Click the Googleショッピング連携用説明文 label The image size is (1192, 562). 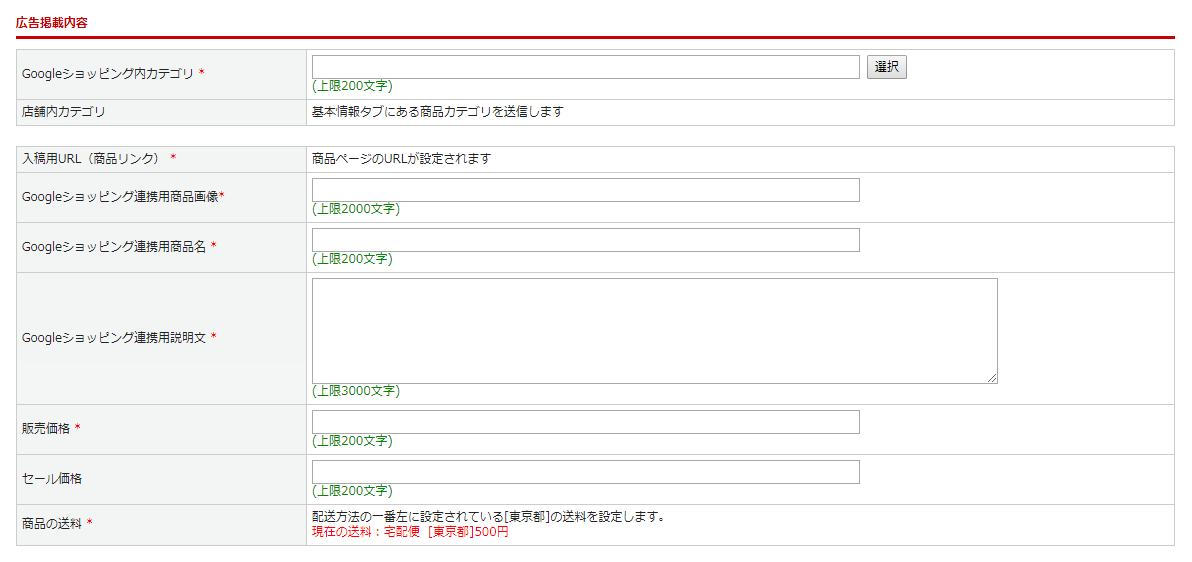click(x=113, y=338)
